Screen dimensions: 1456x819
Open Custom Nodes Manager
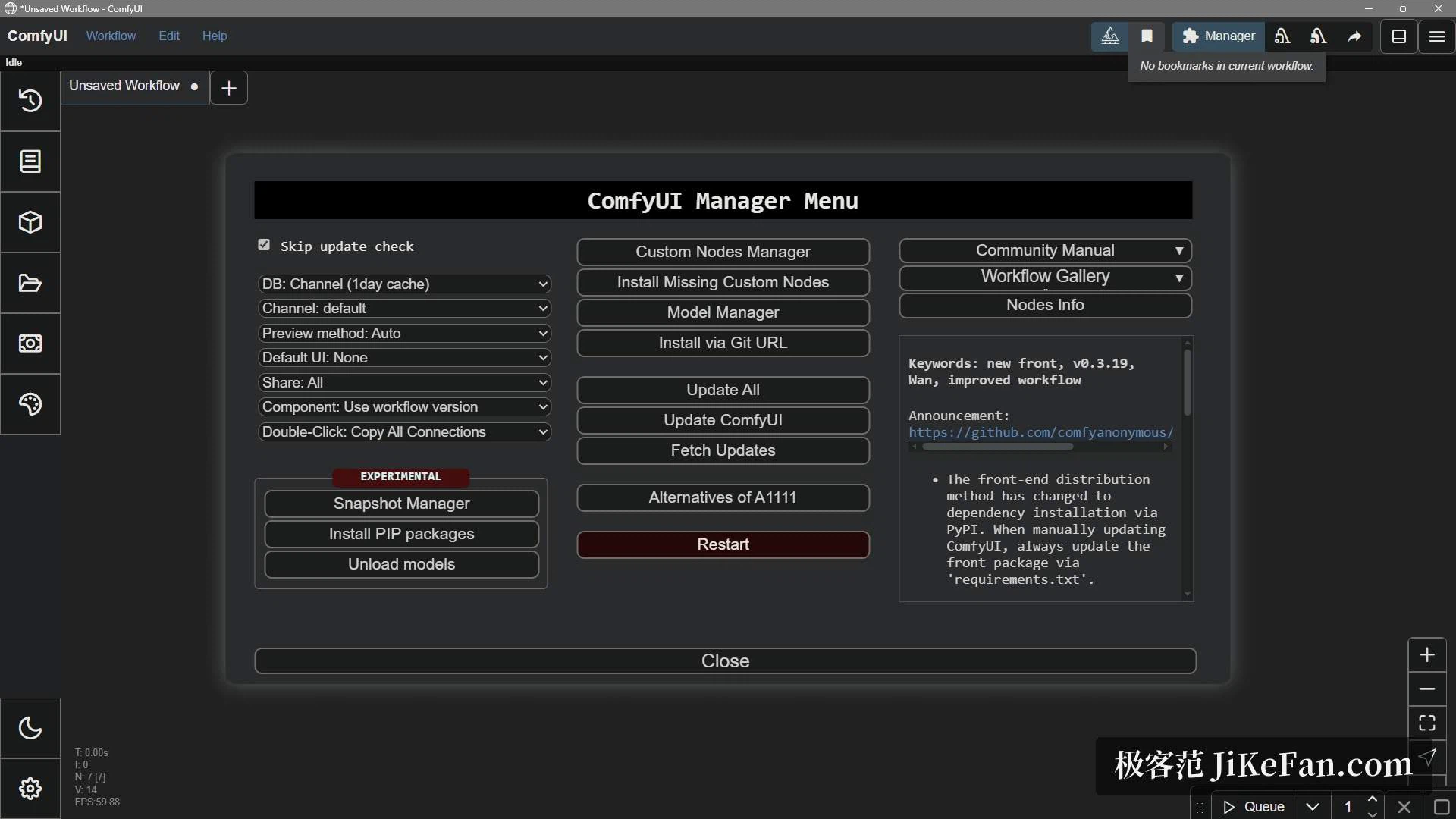click(723, 252)
